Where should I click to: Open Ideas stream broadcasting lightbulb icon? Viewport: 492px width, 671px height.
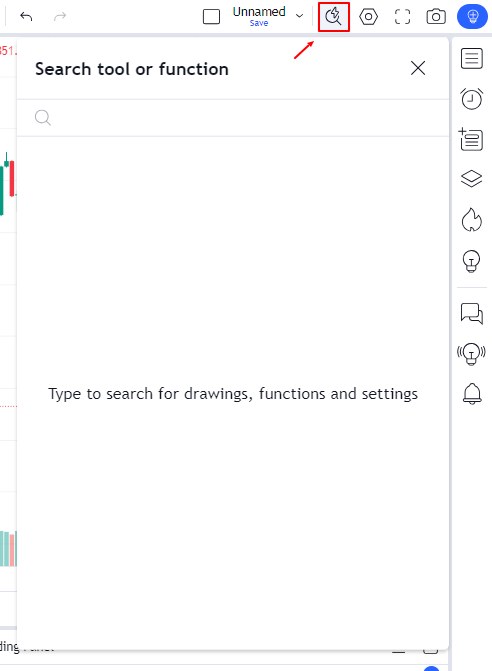click(471, 353)
